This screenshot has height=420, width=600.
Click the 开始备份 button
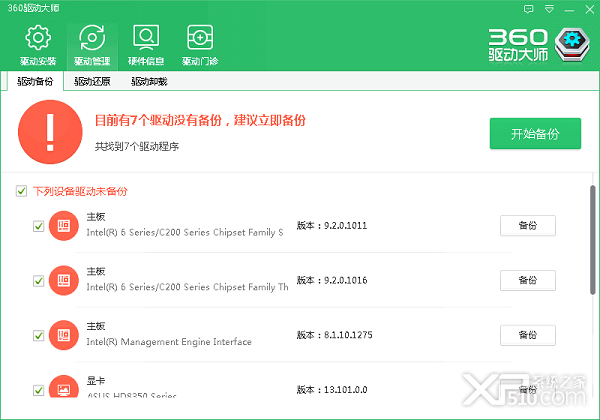(x=535, y=133)
